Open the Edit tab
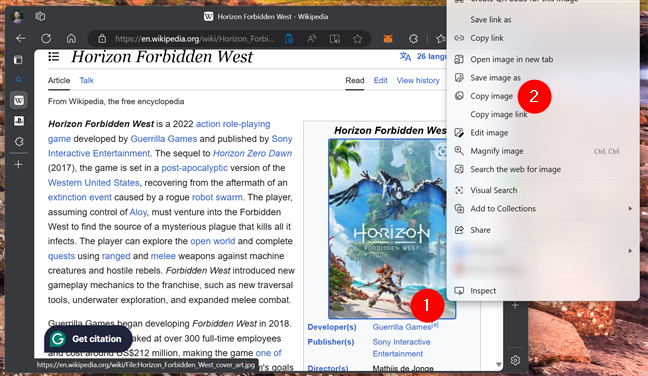This screenshot has width=648, height=376. tap(380, 80)
